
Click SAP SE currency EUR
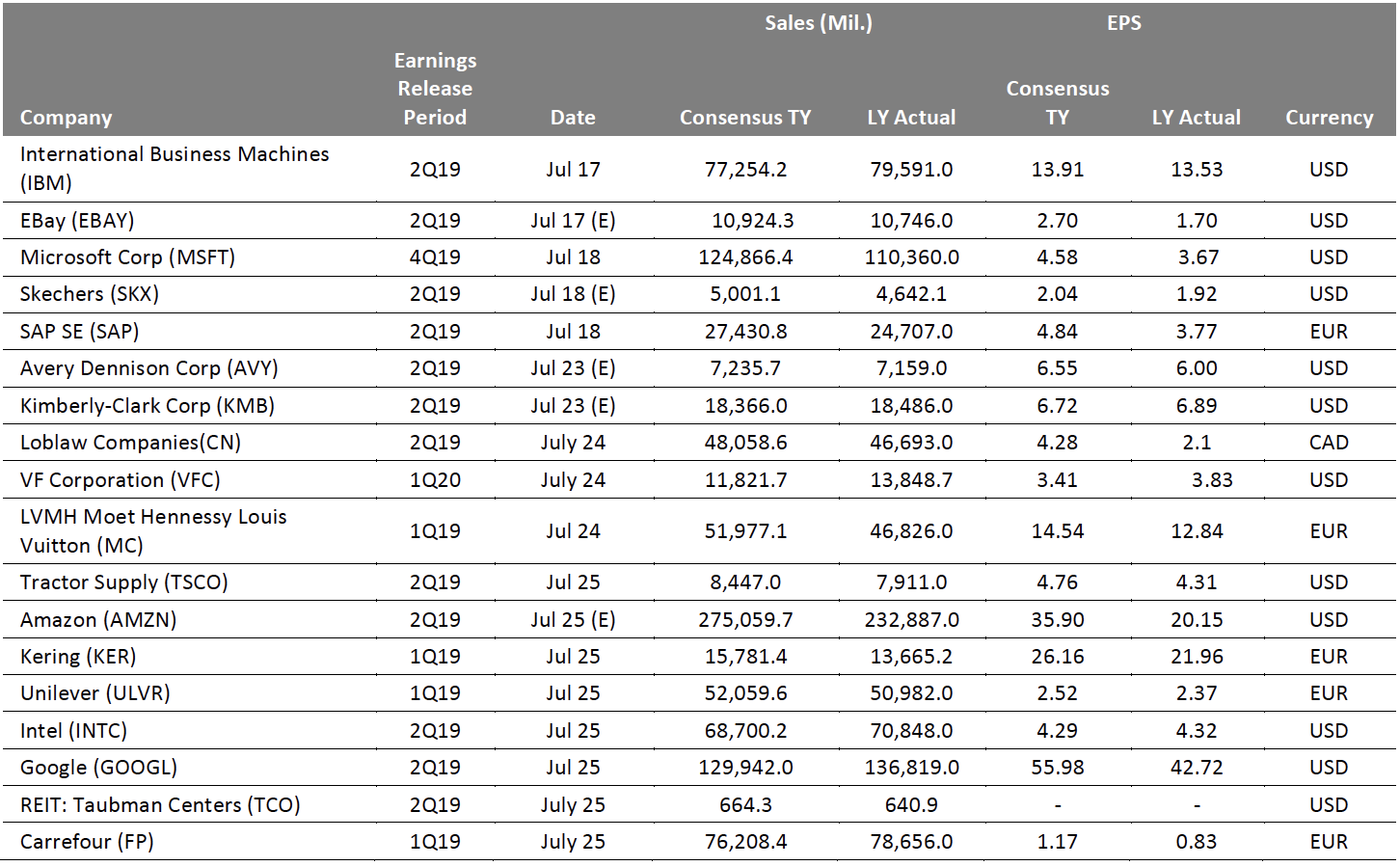[x=1329, y=332]
